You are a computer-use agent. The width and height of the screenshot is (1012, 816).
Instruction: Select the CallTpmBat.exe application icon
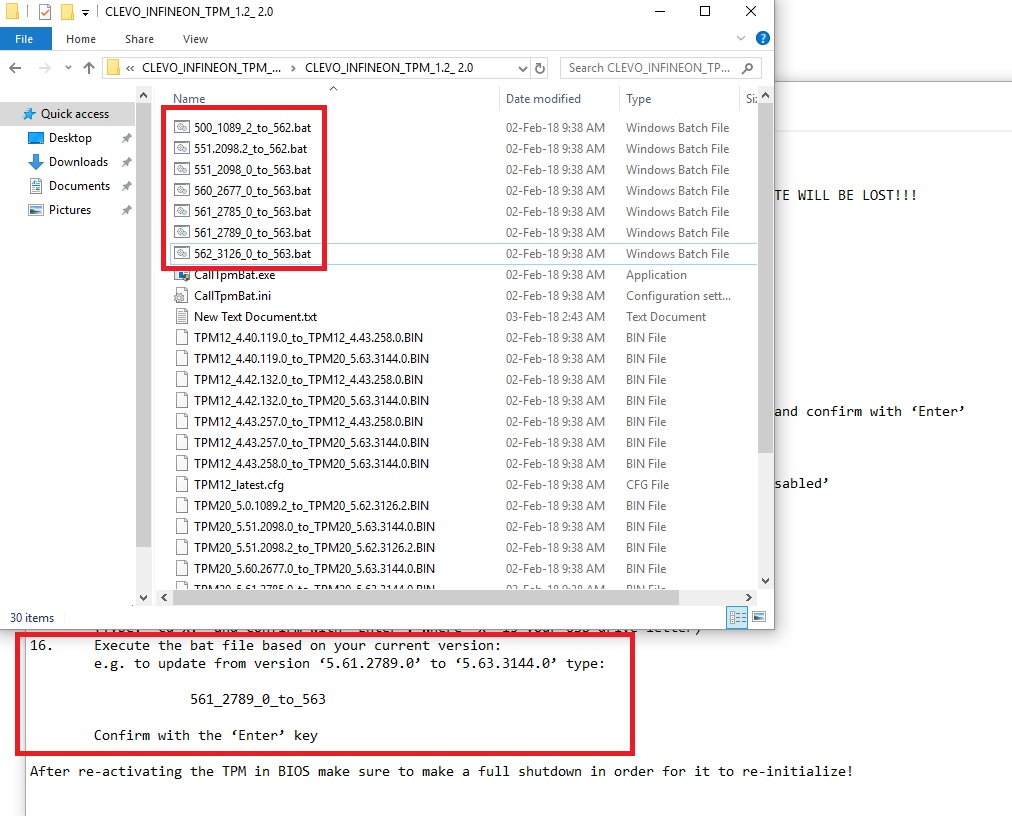pyautogui.click(x=182, y=275)
